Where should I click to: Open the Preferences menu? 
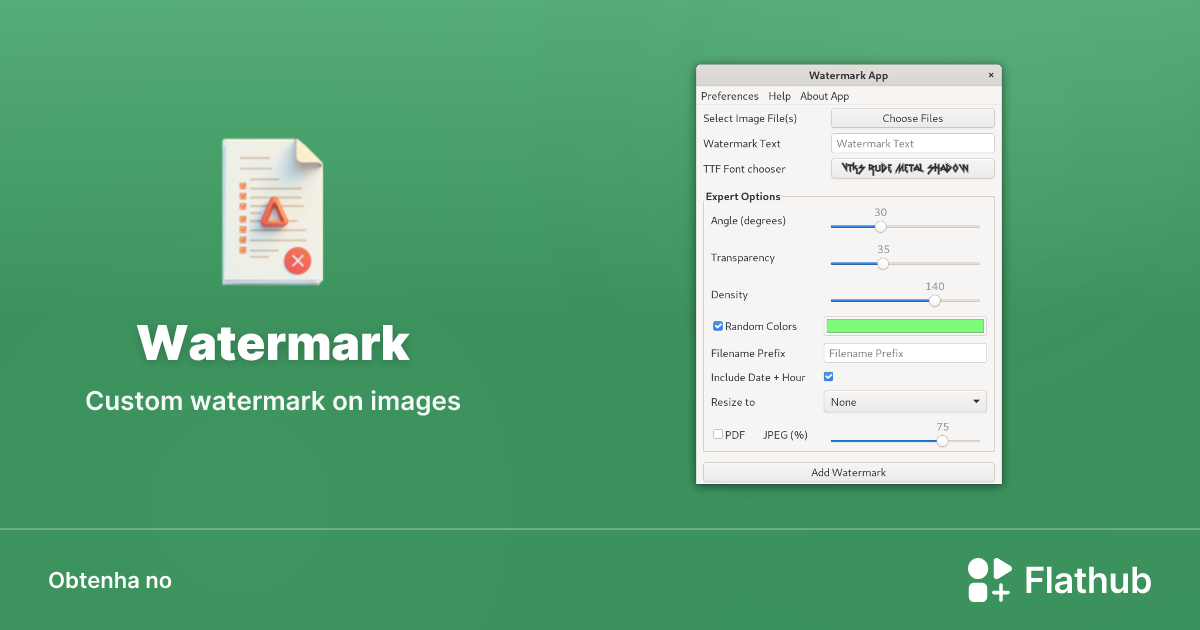pyautogui.click(x=729, y=96)
